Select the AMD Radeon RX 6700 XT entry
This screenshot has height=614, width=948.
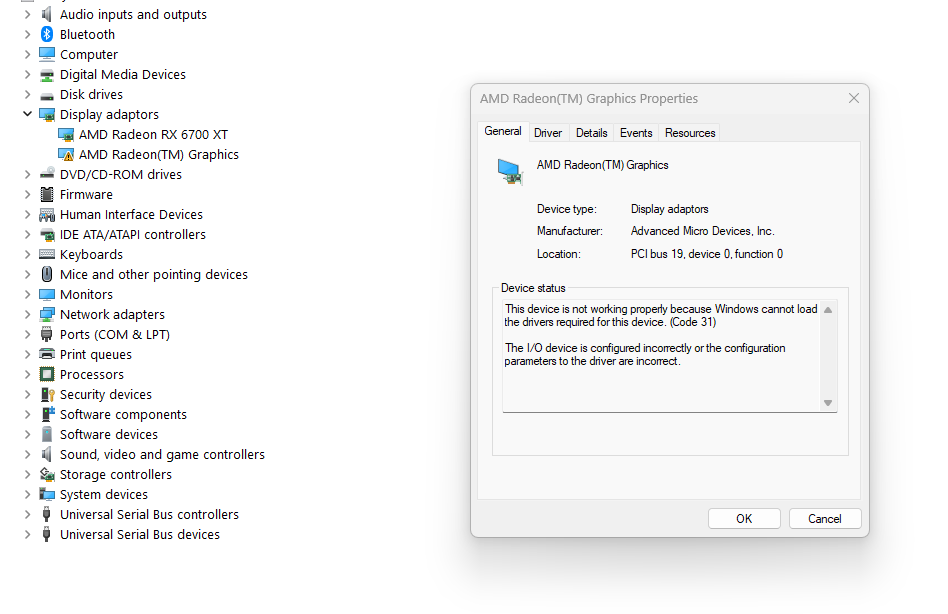coord(153,135)
